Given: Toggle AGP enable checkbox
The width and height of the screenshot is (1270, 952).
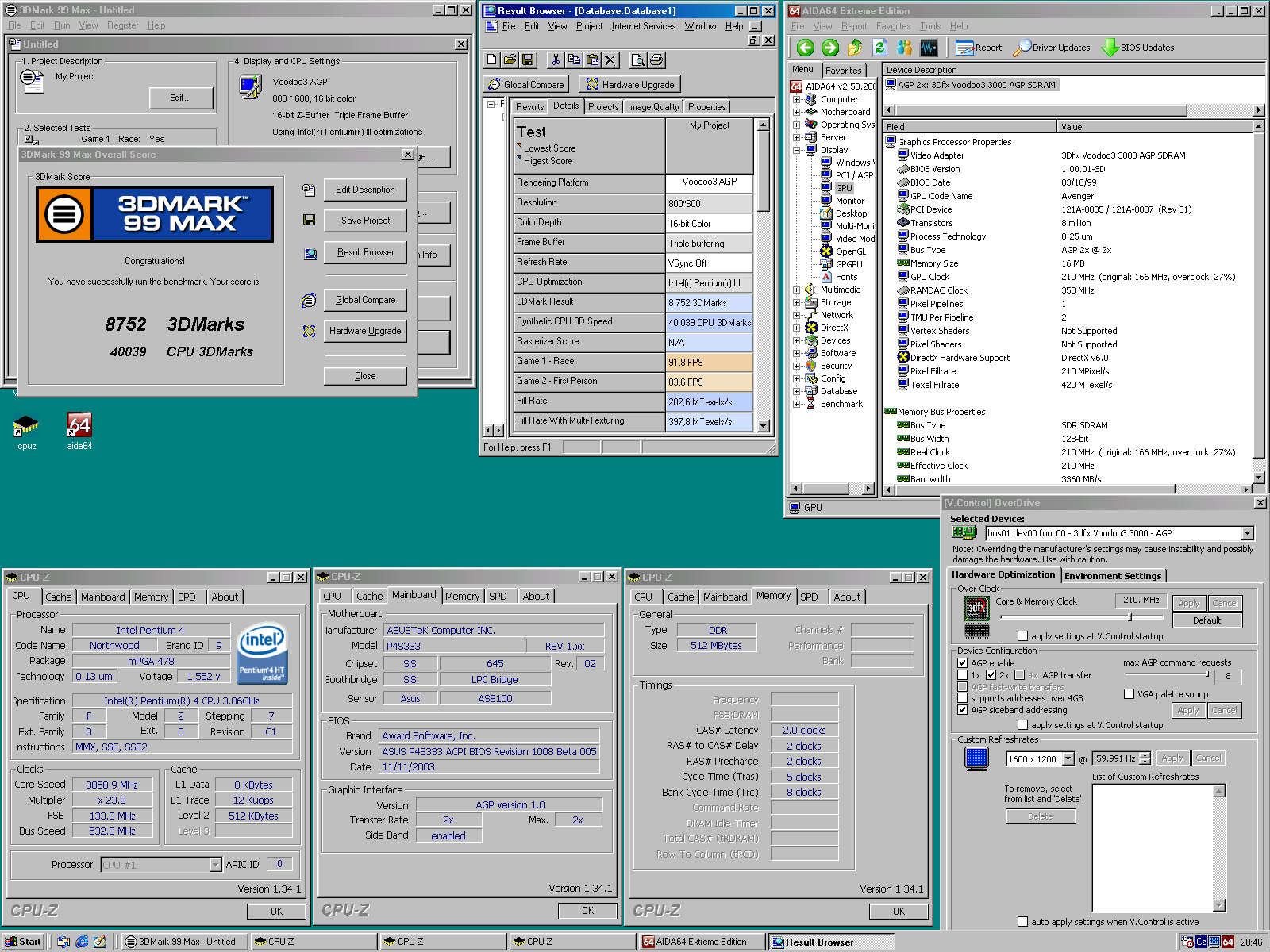Looking at the screenshot, I should (962, 662).
